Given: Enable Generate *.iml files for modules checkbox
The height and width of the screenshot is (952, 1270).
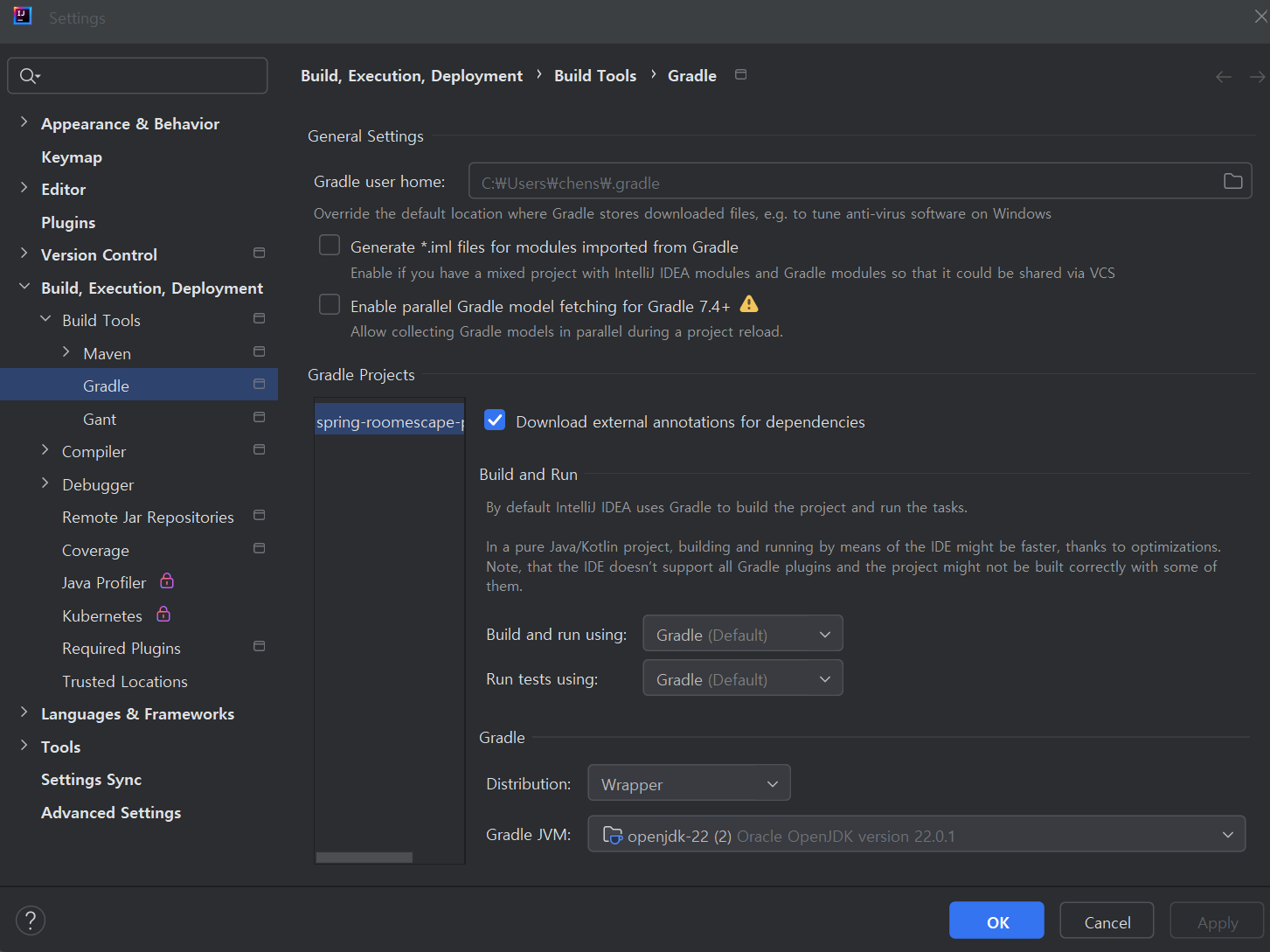Looking at the screenshot, I should (x=330, y=246).
